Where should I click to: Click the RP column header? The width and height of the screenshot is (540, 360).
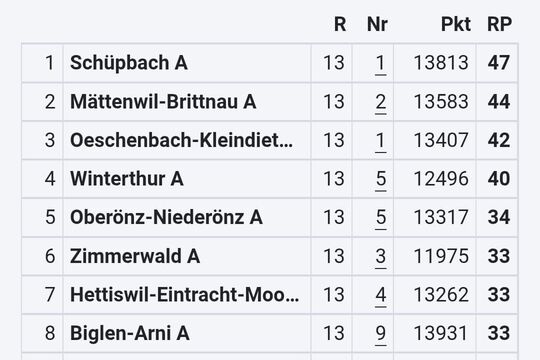pos(499,24)
